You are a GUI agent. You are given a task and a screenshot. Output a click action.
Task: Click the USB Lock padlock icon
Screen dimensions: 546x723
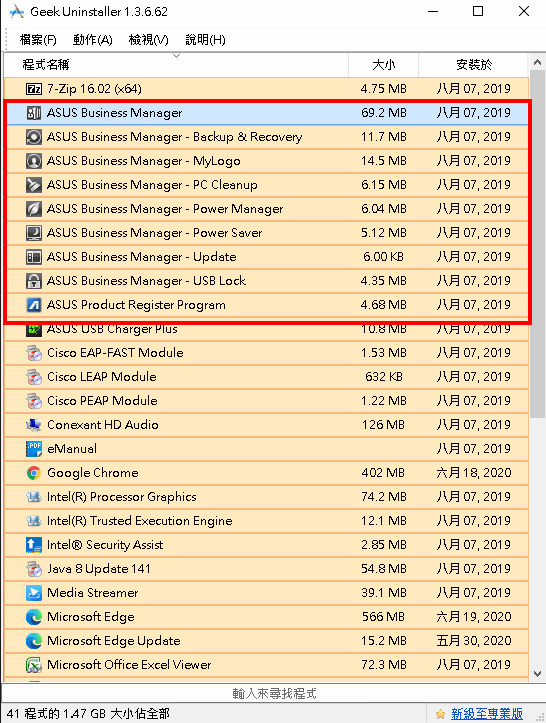(34, 280)
